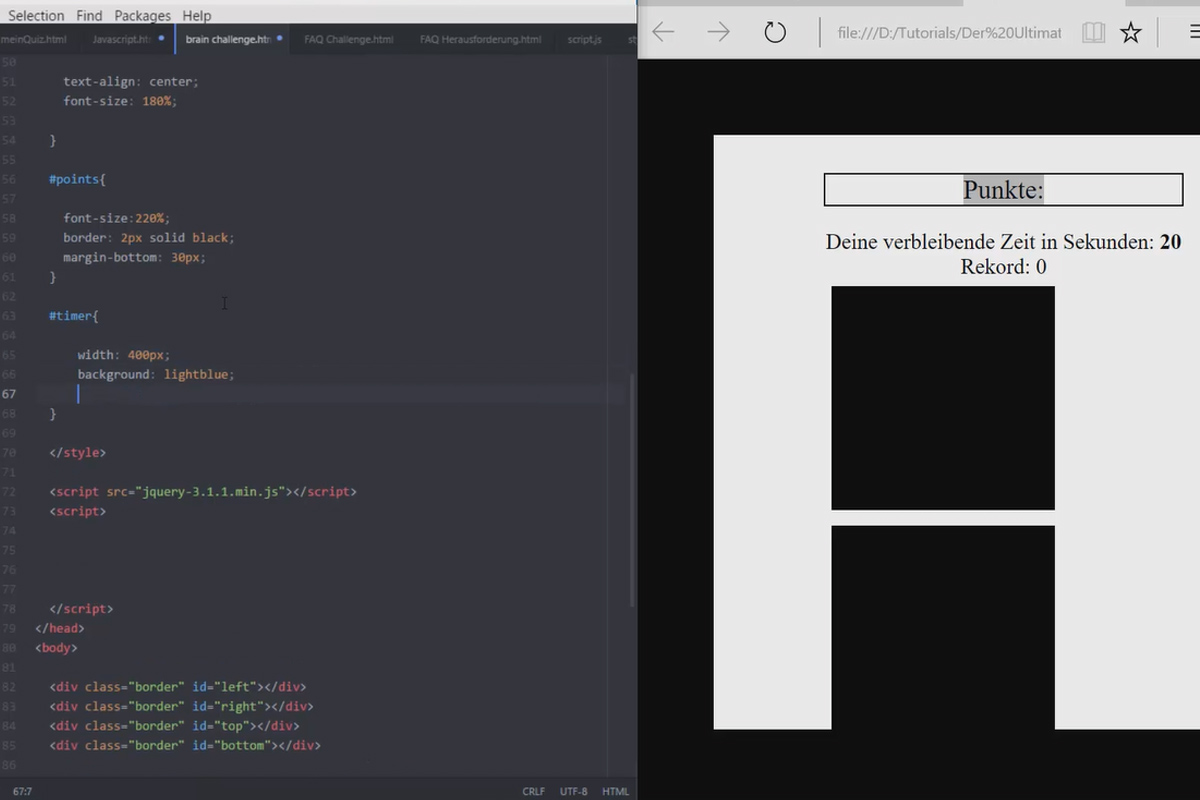1200x800 pixels.
Task: Open the Find menu
Action: click(x=89, y=15)
